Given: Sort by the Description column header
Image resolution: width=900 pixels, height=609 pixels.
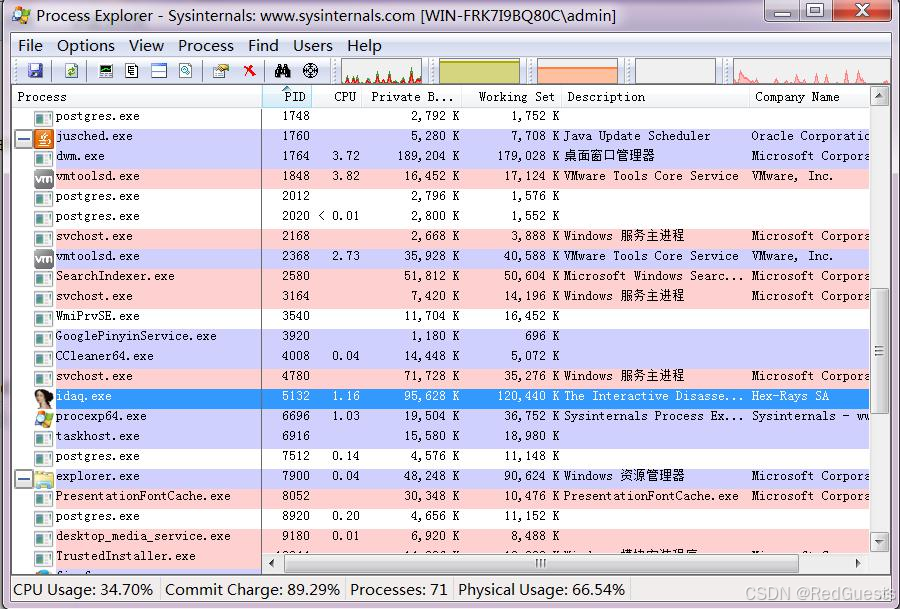Looking at the screenshot, I should click(x=655, y=96).
